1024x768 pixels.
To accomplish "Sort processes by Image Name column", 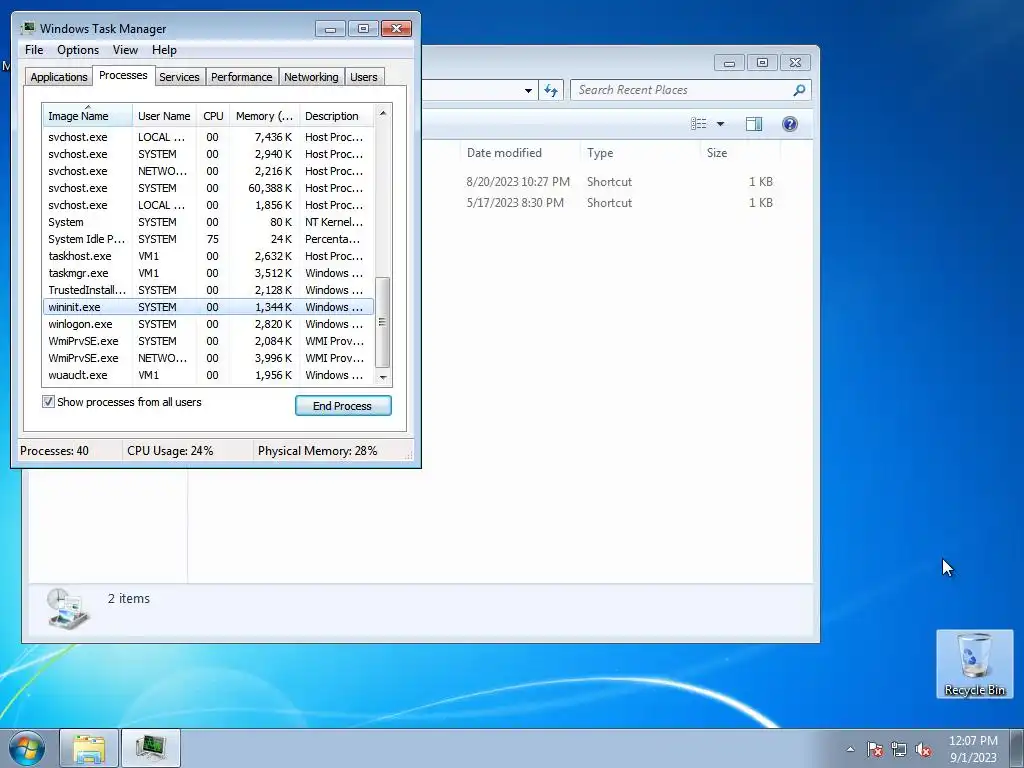I will 87,116.
